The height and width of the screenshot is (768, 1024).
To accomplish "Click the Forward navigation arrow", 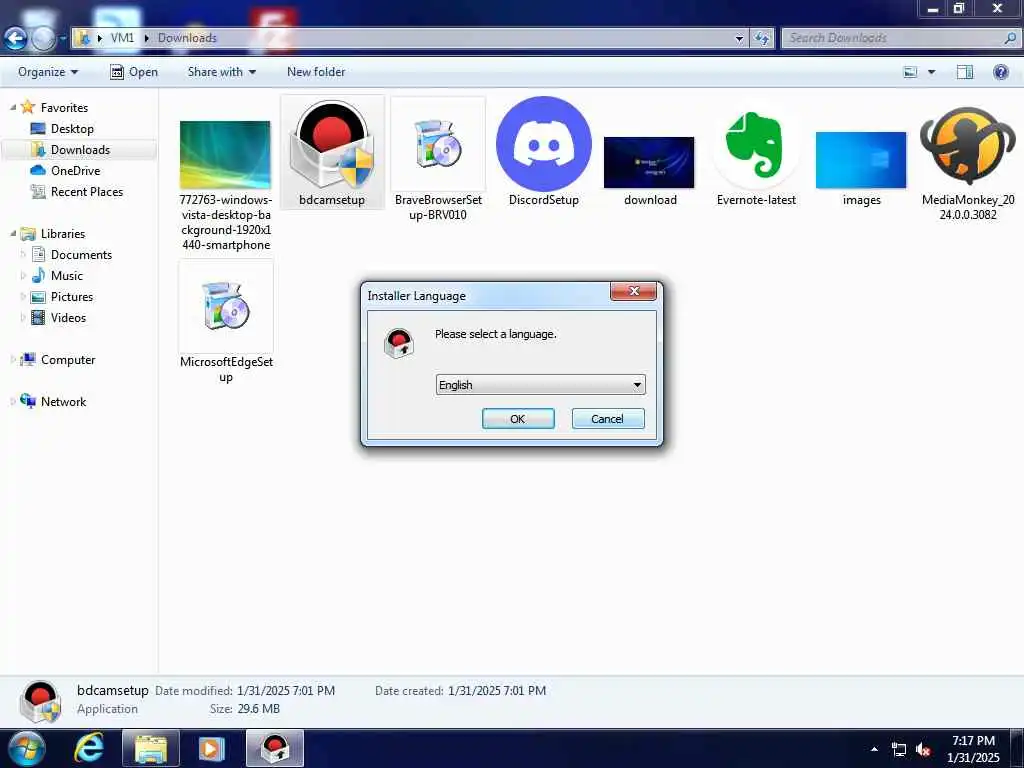I will pyautogui.click(x=43, y=39).
